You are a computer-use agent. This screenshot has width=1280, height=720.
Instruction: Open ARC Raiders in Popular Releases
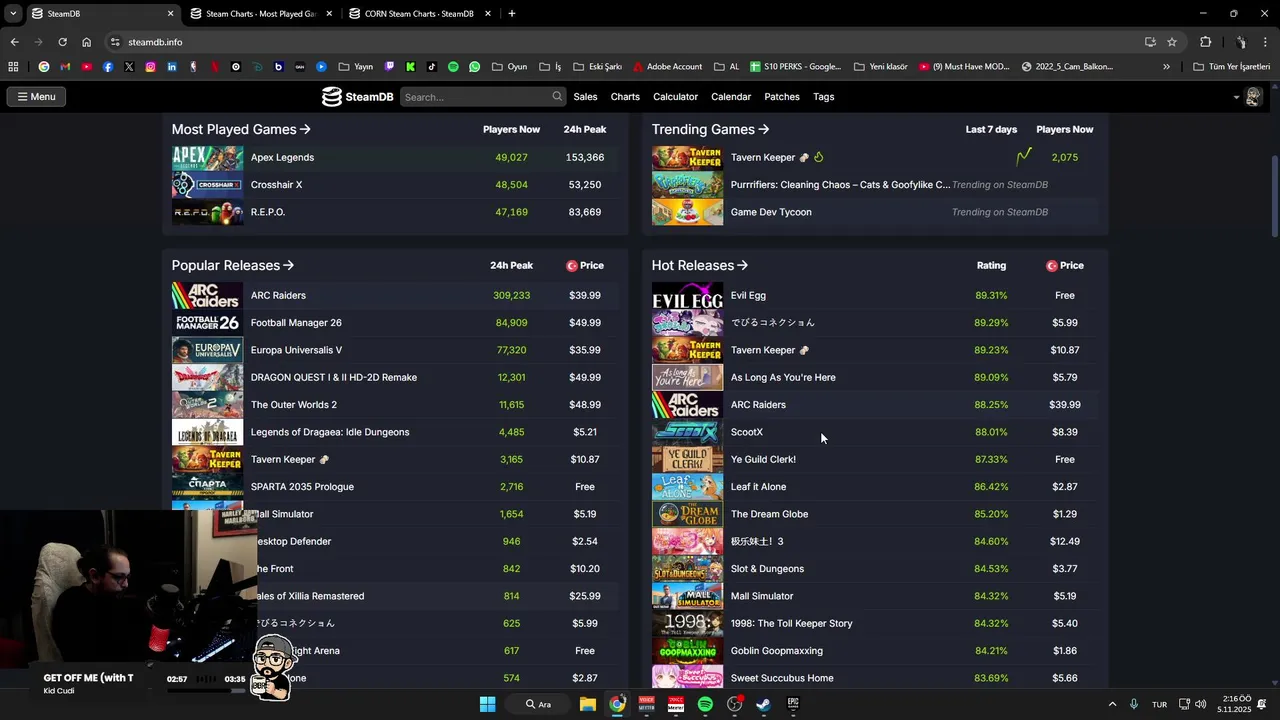pyautogui.click(x=278, y=295)
